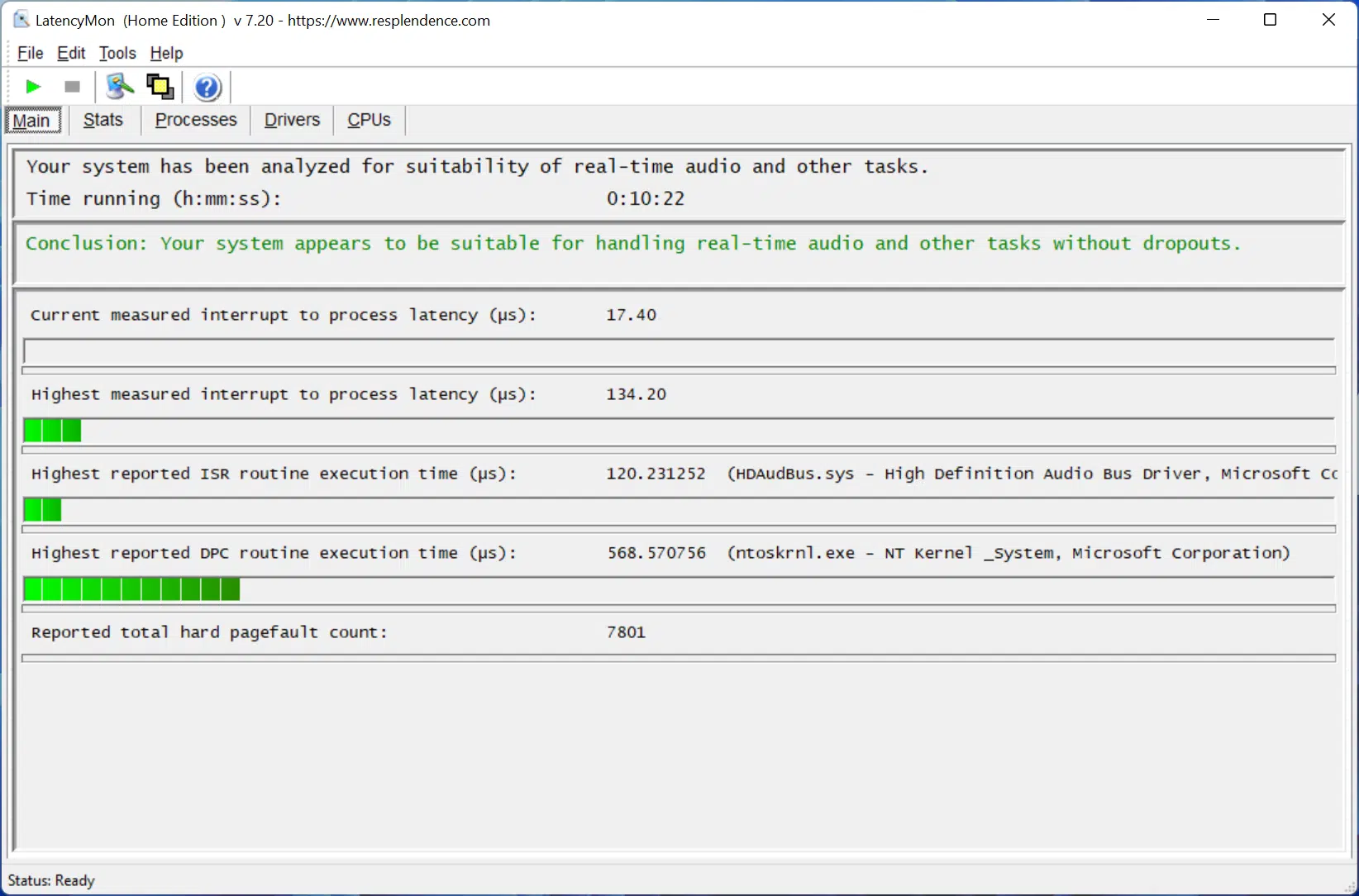1359x896 pixels.
Task: Switch to the CPUs tab
Action: (x=369, y=120)
